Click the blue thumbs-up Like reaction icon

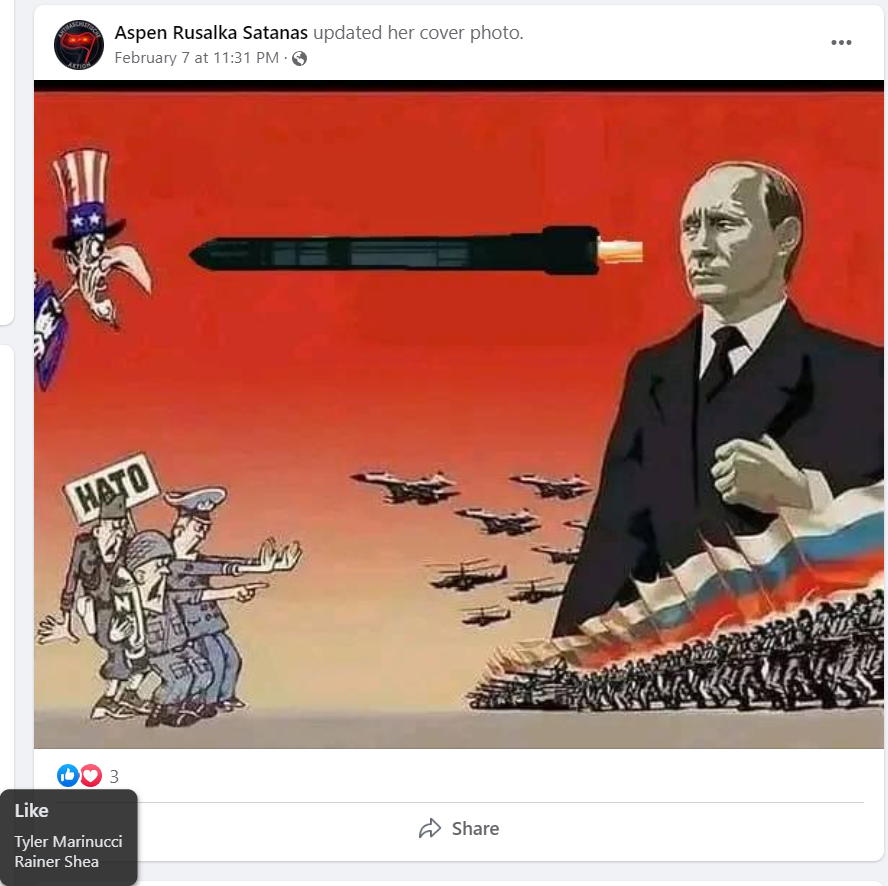coord(68,775)
